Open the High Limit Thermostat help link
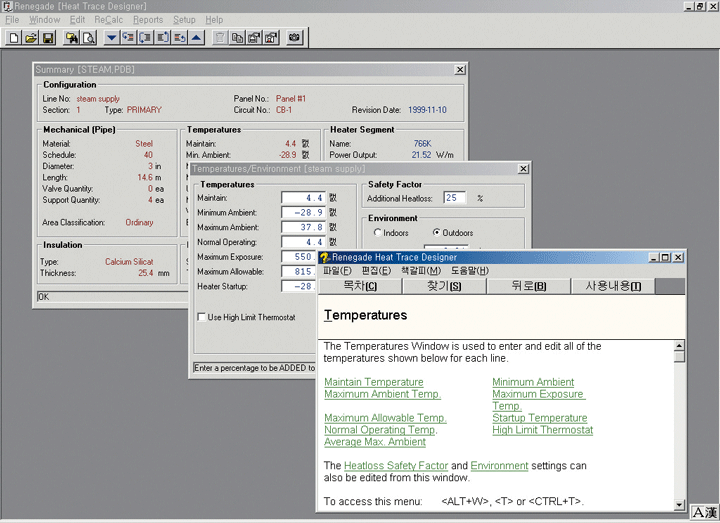Screen dimensions: 720x523 (x=542, y=430)
